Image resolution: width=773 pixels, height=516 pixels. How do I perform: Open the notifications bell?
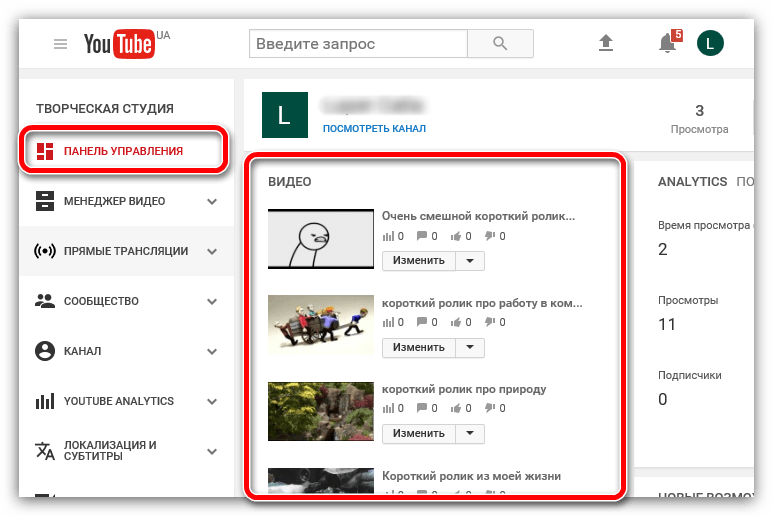click(x=668, y=43)
